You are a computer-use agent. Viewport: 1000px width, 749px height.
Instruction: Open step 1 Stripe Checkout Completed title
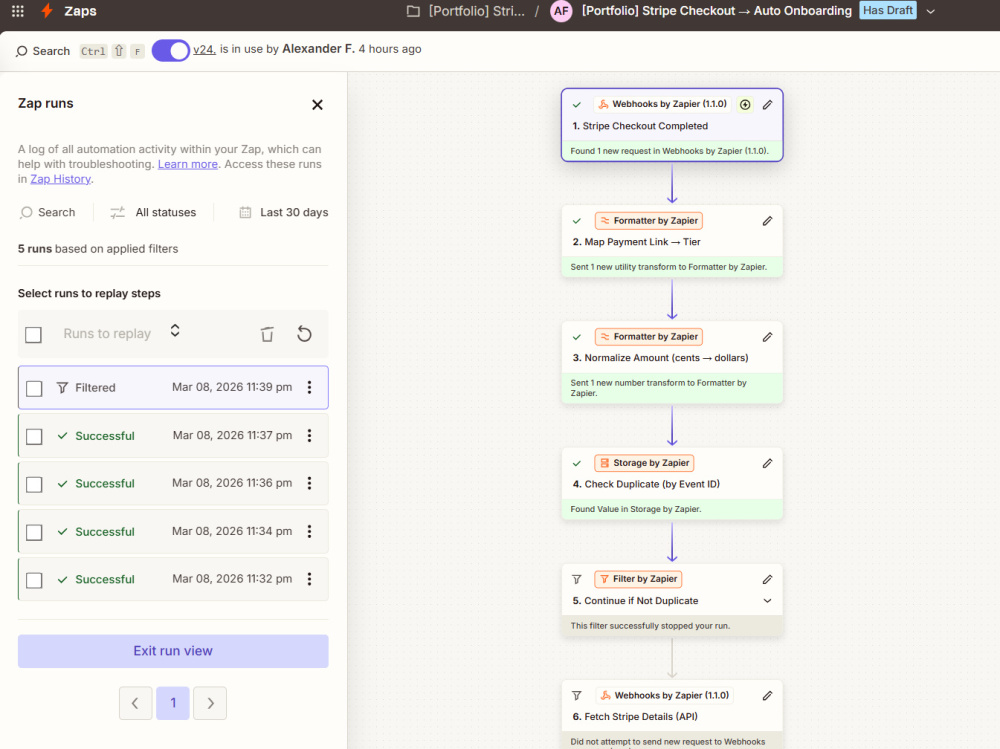tap(640, 126)
